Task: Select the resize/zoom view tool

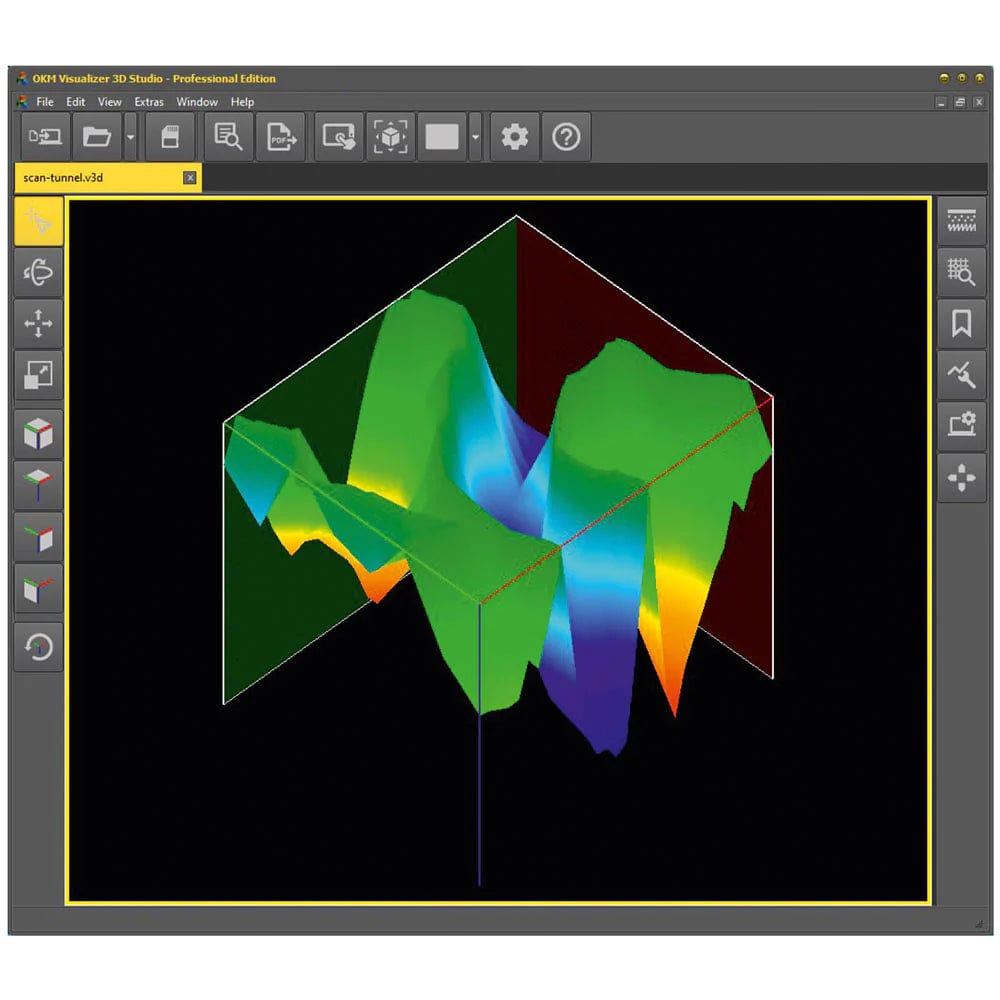Action: (38, 375)
